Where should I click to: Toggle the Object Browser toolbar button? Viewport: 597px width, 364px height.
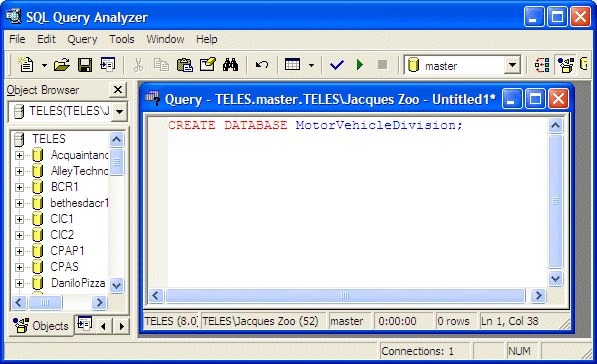click(566, 65)
